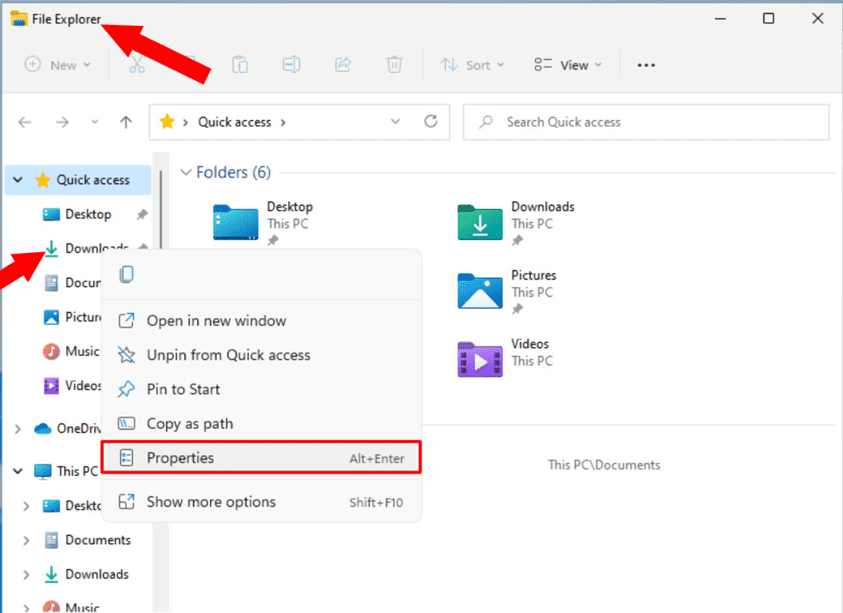Screen dimensions: 843x613
Task: Click the Delete trash can icon
Action: tap(394, 65)
